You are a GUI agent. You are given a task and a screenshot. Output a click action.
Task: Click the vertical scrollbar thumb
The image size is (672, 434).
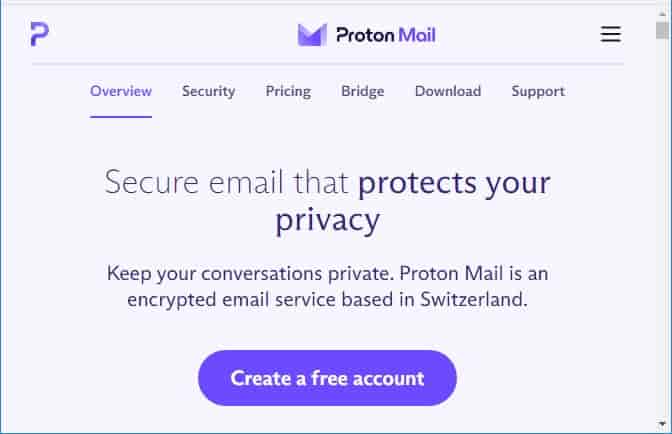tap(663, 30)
